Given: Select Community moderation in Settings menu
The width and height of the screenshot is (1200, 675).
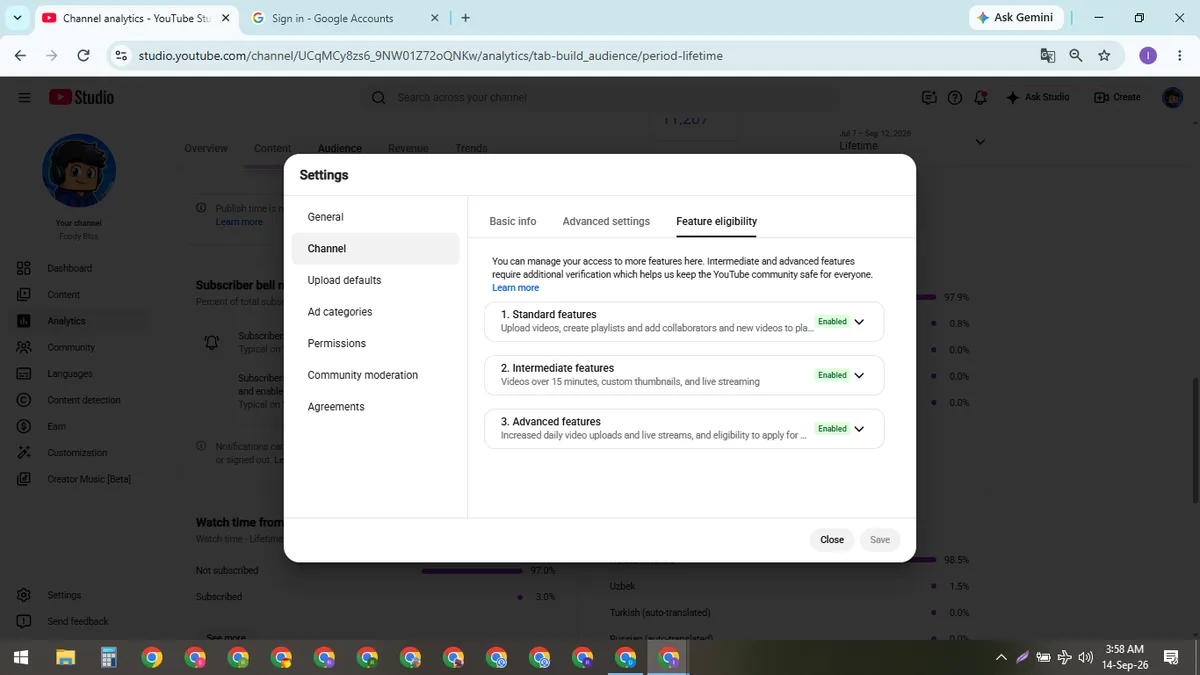Looking at the screenshot, I should click(375, 375).
